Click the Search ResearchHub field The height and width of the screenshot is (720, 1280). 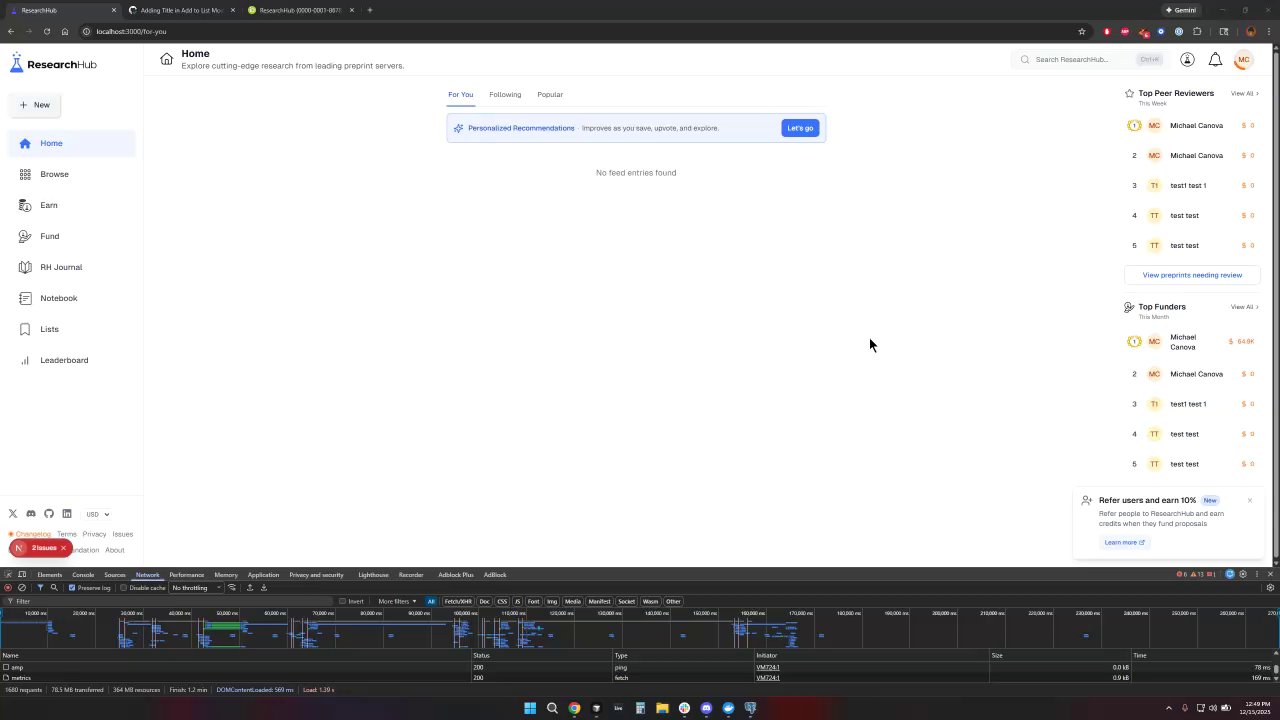point(1090,60)
